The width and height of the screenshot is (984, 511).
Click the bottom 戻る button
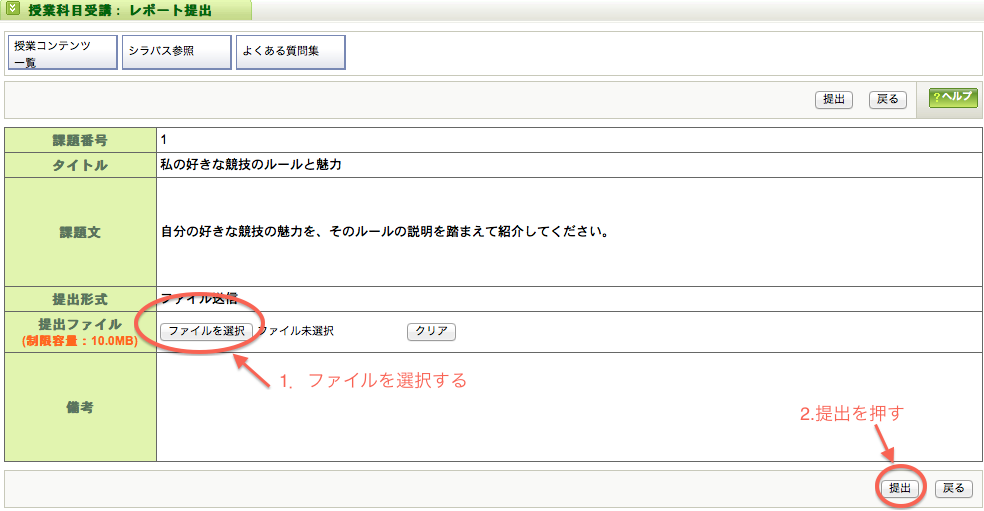coord(953,488)
